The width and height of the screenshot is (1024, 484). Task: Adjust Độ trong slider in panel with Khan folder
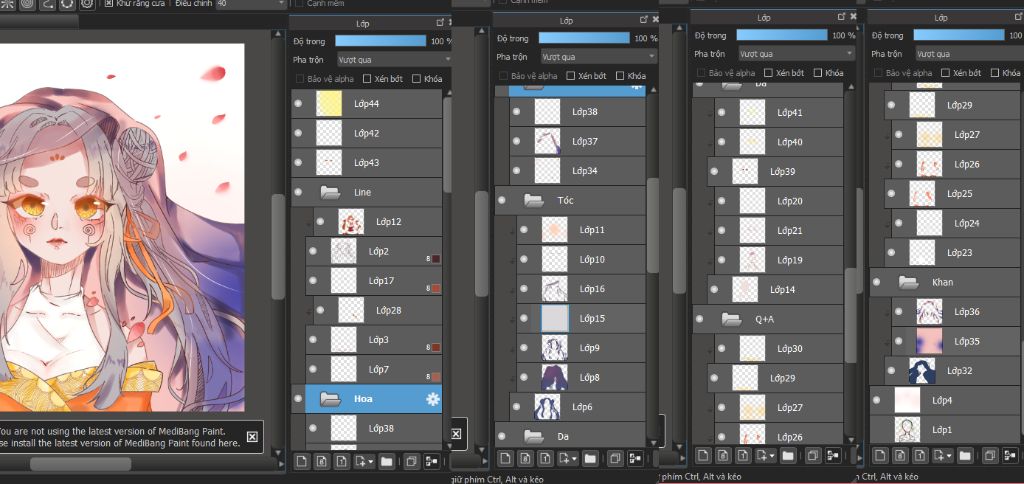959,35
